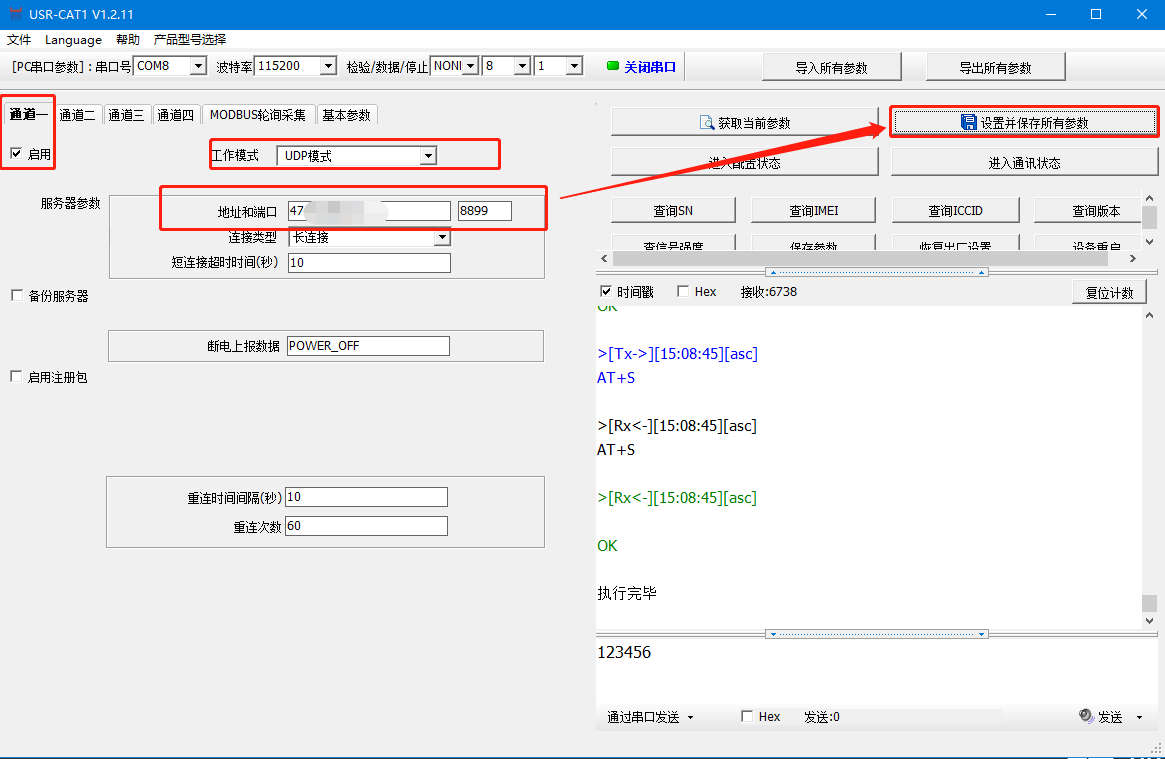The image size is (1165, 759).
Task: Open the 文件 menu
Action: (x=19, y=39)
